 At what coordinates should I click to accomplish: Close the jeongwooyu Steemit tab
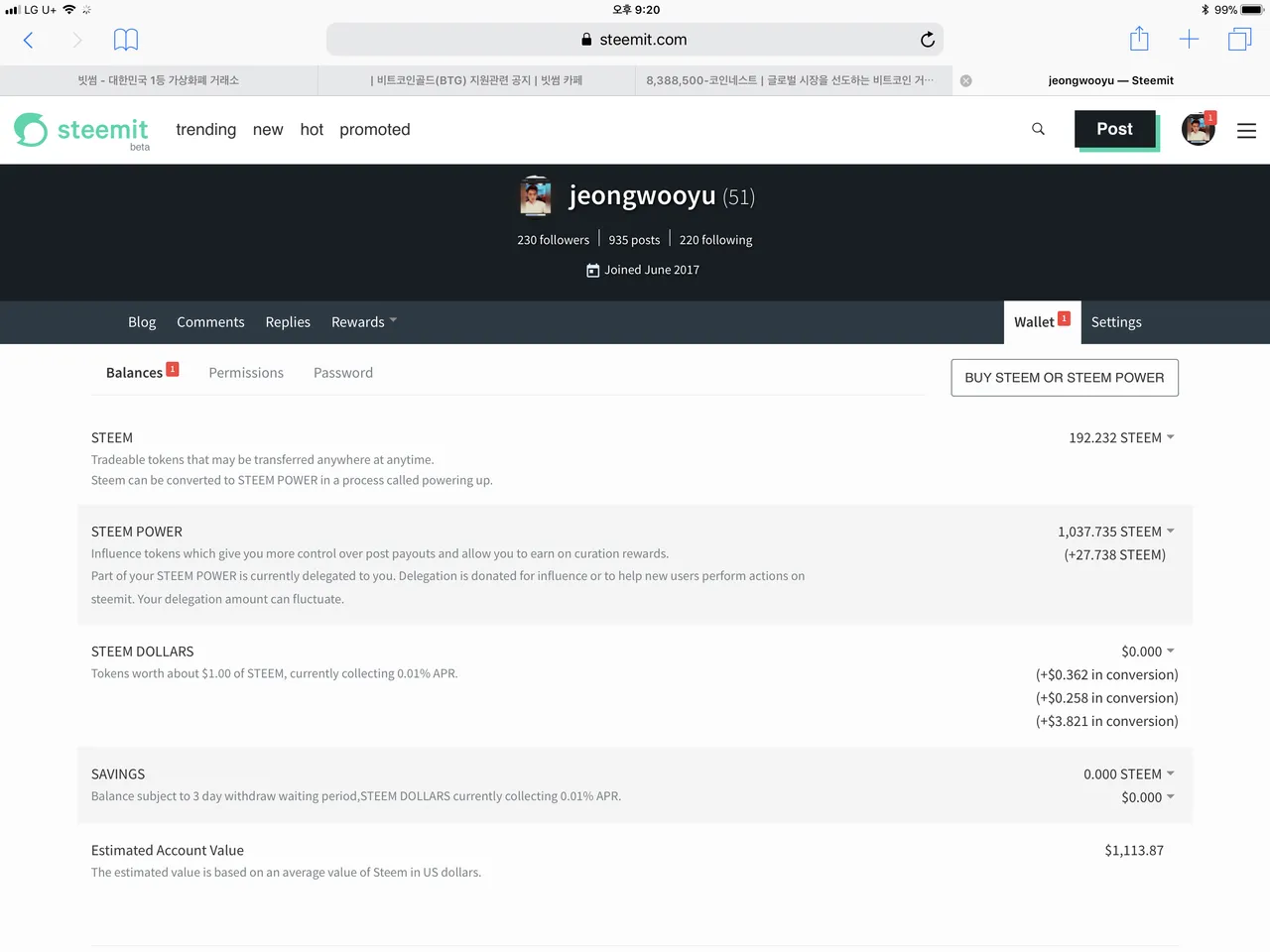pos(965,81)
